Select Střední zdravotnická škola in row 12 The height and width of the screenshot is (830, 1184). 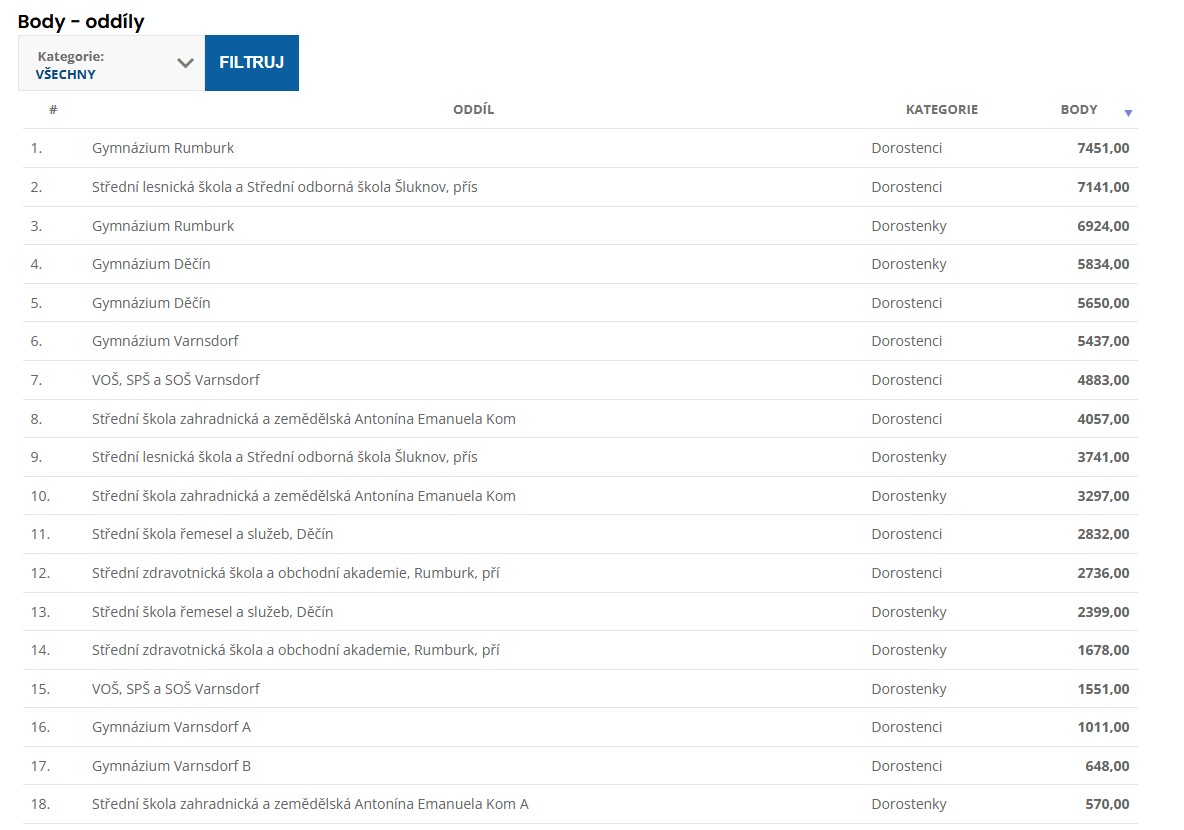coord(296,573)
